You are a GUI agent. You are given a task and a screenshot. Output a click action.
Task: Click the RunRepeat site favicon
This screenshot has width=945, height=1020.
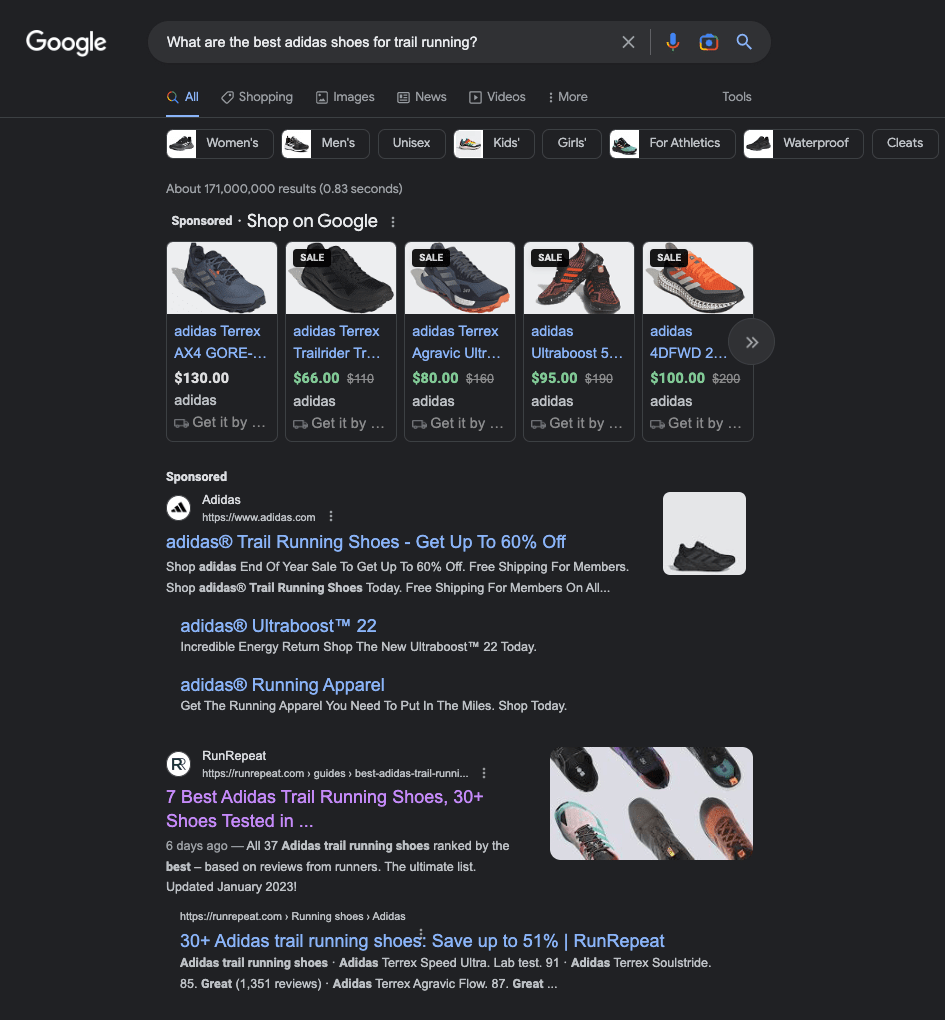click(178, 764)
